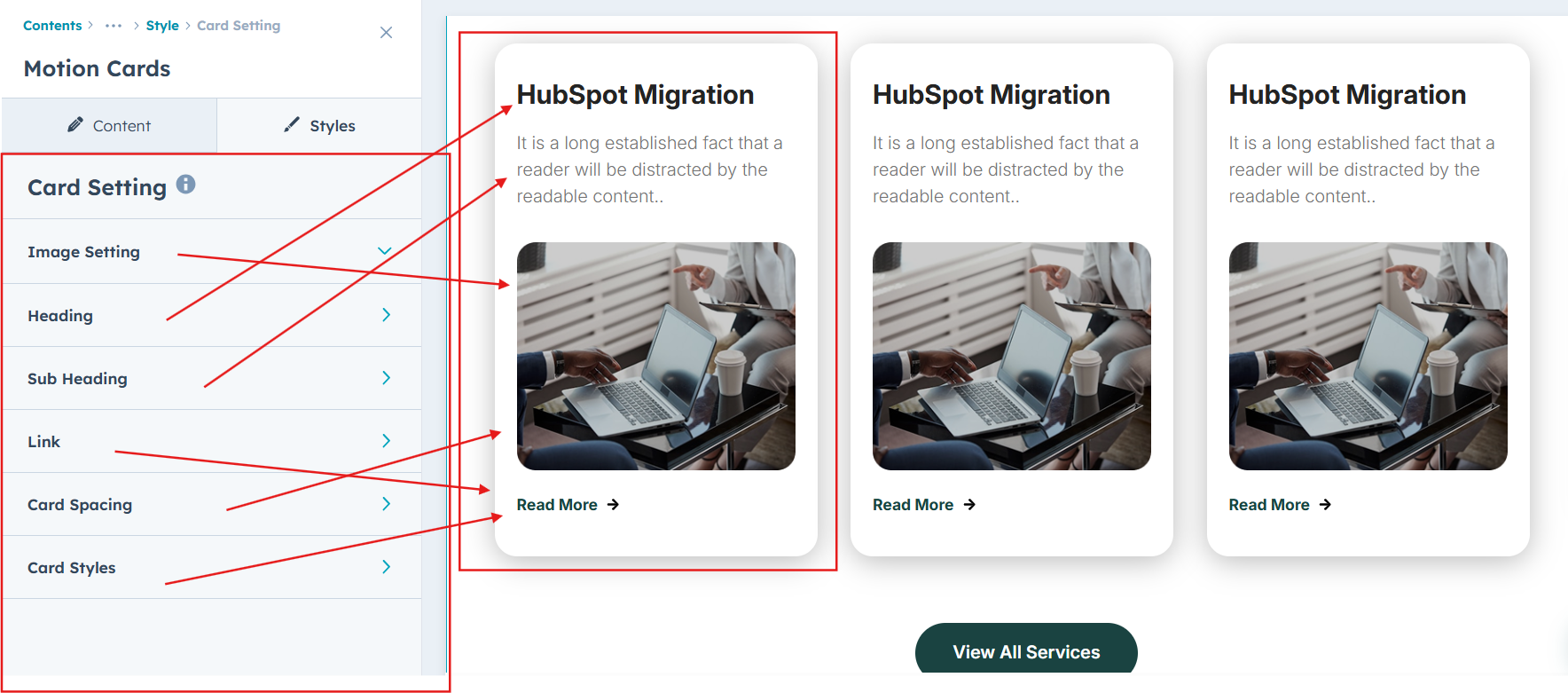Open the Link settings chevron

click(386, 441)
